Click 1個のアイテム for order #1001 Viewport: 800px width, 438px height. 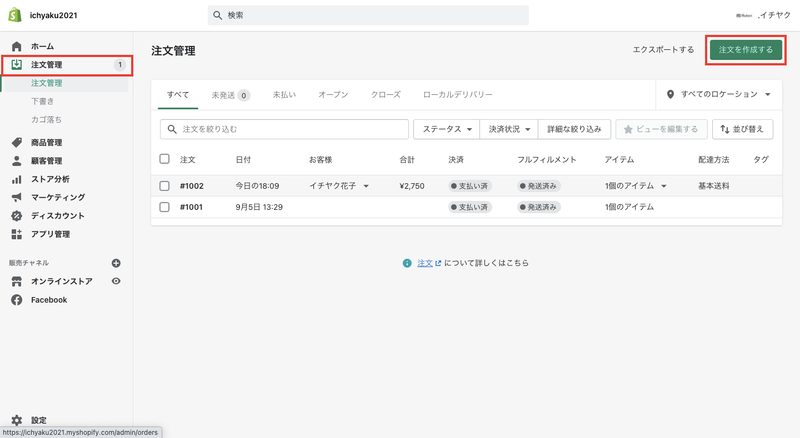(x=629, y=207)
